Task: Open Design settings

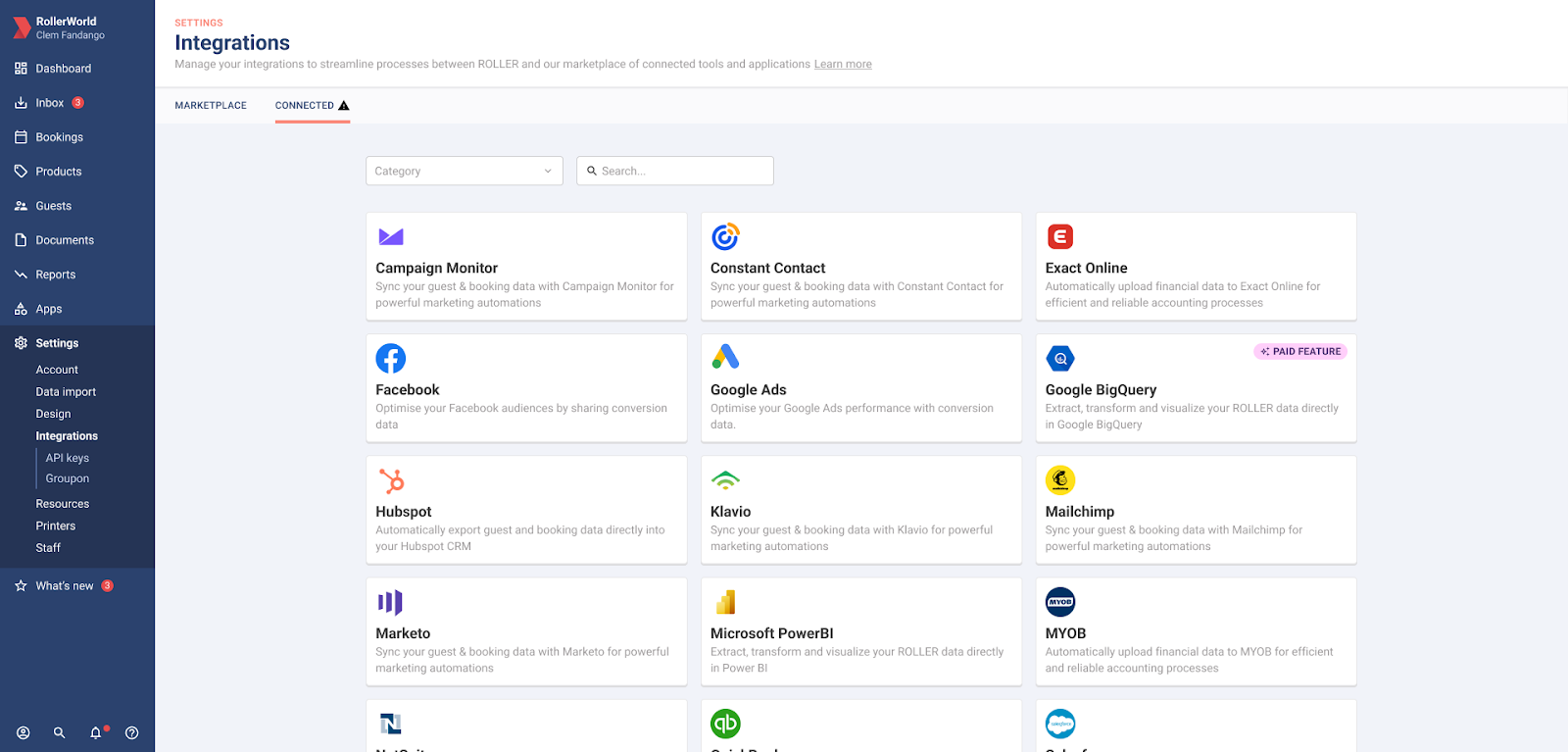Action: (53, 414)
